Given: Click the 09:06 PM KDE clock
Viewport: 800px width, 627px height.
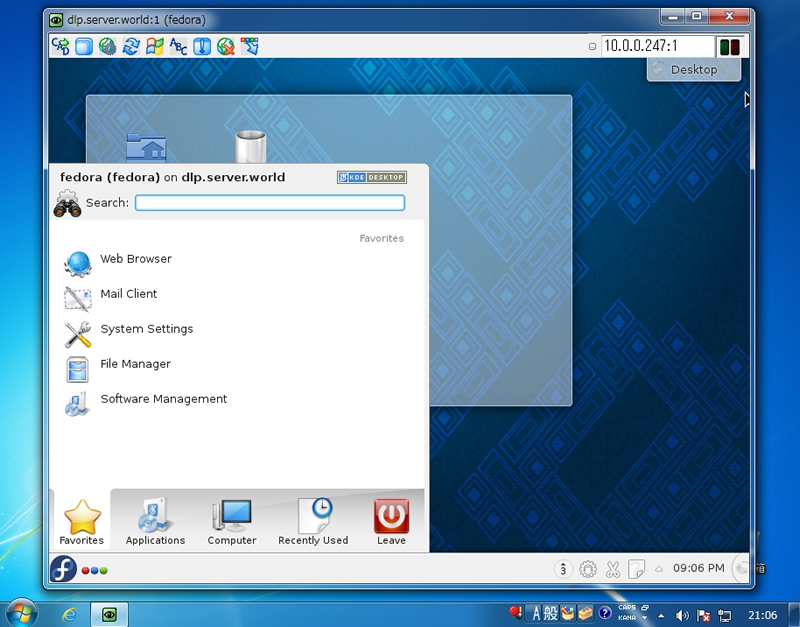Looking at the screenshot, I should tap(698, 568).
